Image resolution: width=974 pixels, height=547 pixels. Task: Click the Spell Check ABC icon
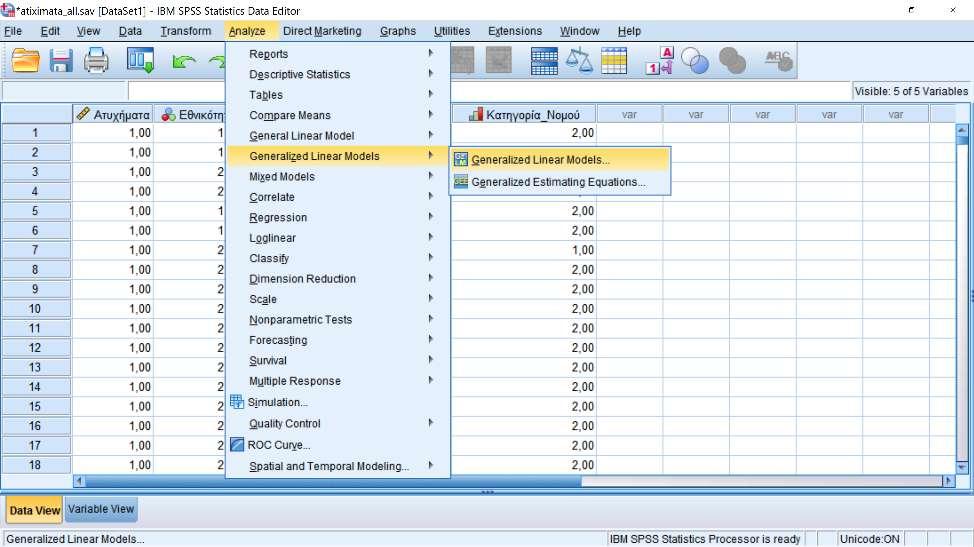pos(778,61)
